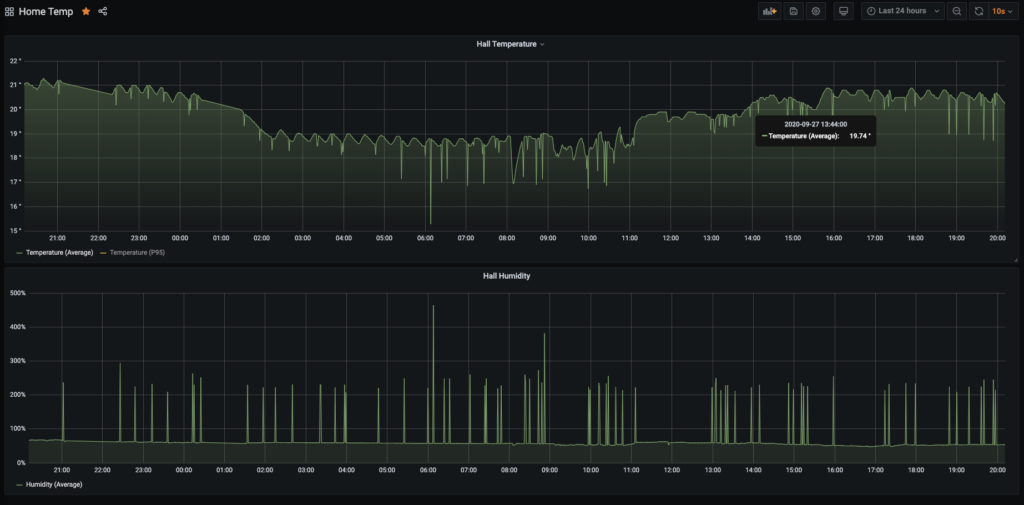Open the 10s refresh interval dropdown
The width and height of the screenshot is (1024, 505).
(x=1003, y=11)
